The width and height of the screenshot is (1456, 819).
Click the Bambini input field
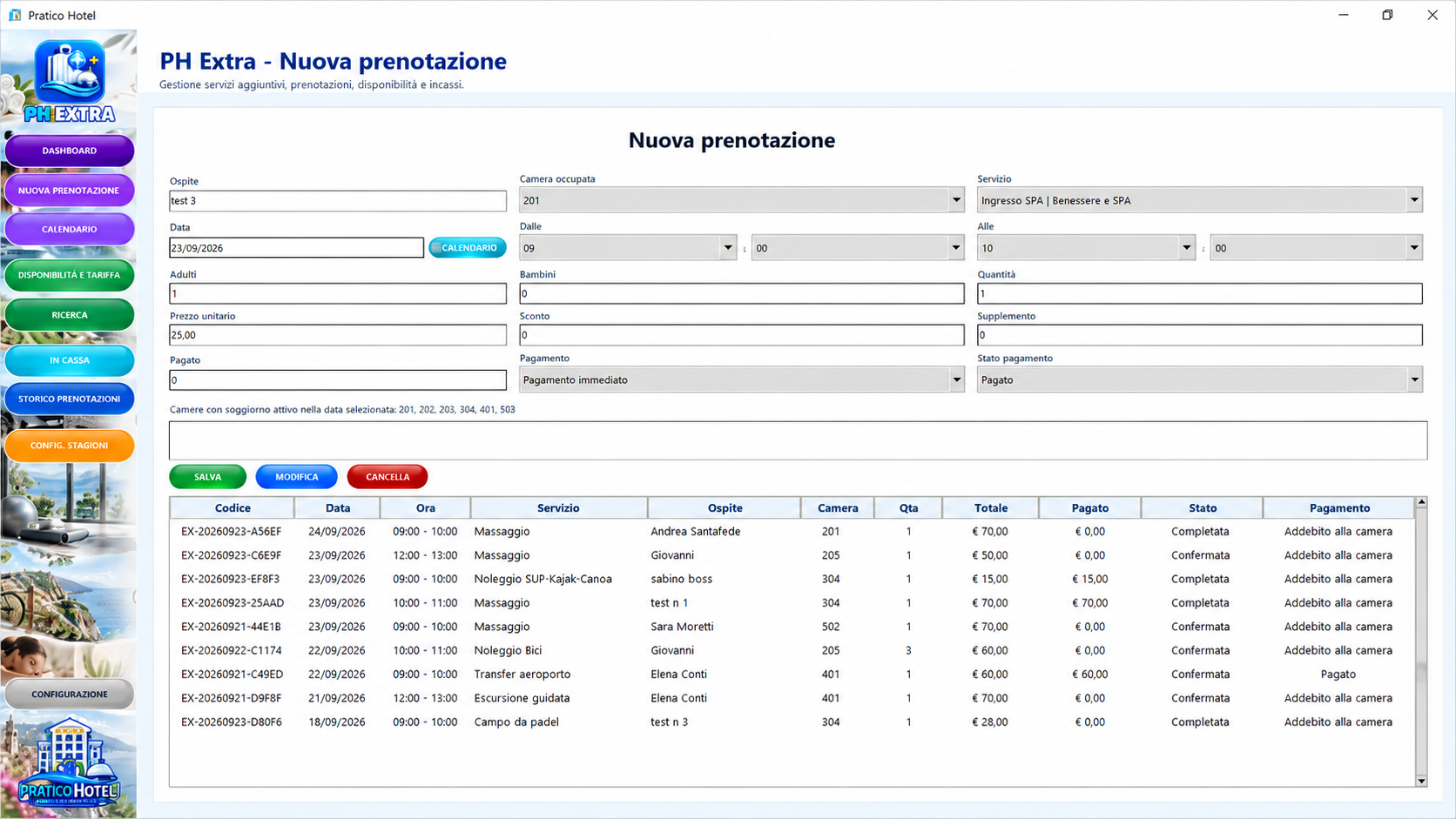click(742, 293)
